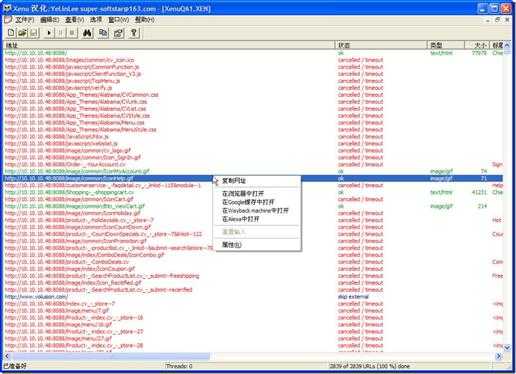Click the Stop square toolbar icon
Viewport: 516px width, 374px height.
coord(72,33)
